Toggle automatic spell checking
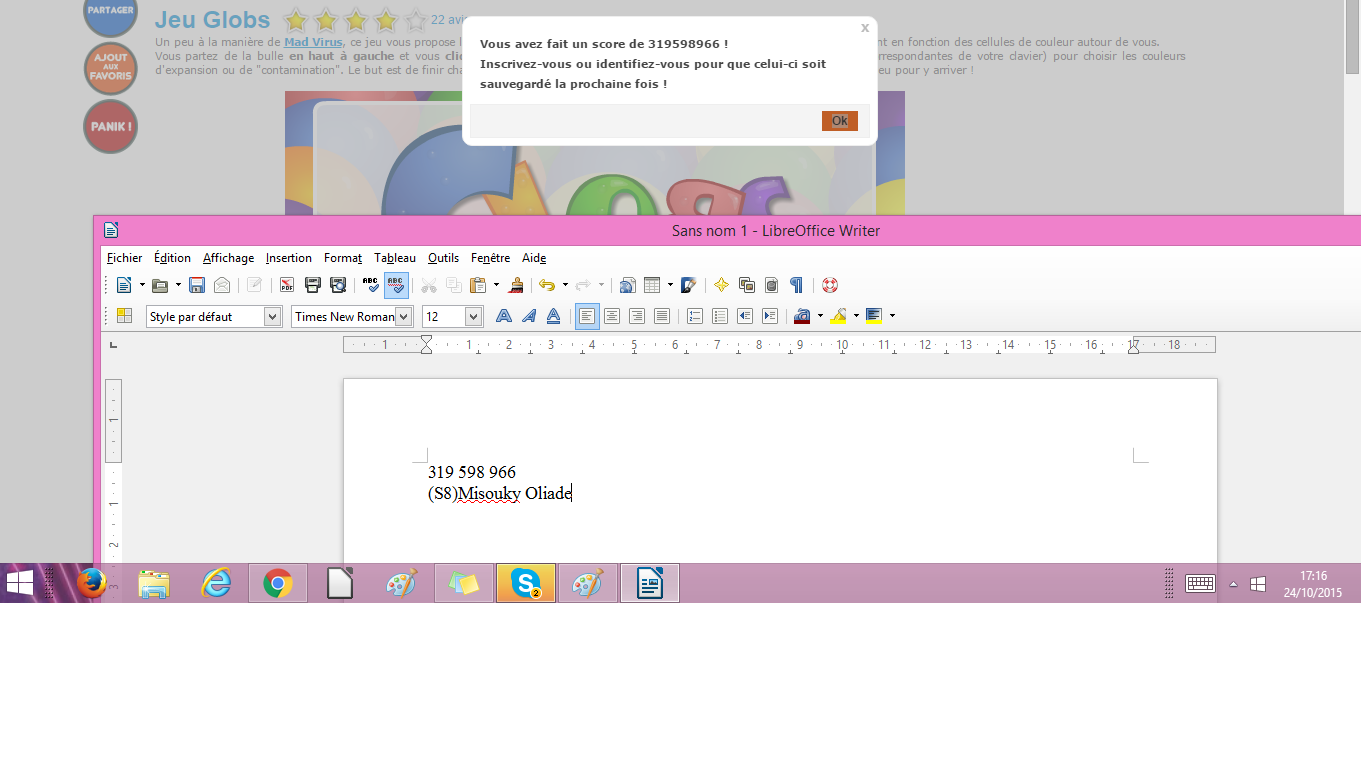 tap(396, 285)
